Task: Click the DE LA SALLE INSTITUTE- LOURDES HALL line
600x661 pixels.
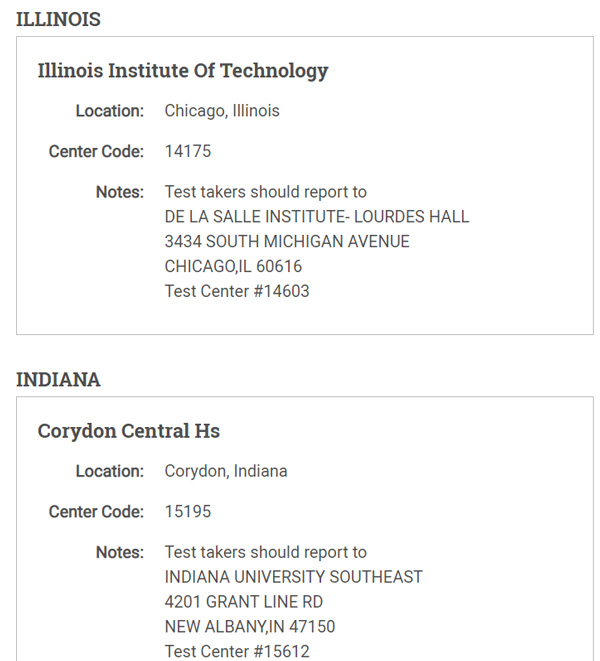Action: tap(317, 217)
